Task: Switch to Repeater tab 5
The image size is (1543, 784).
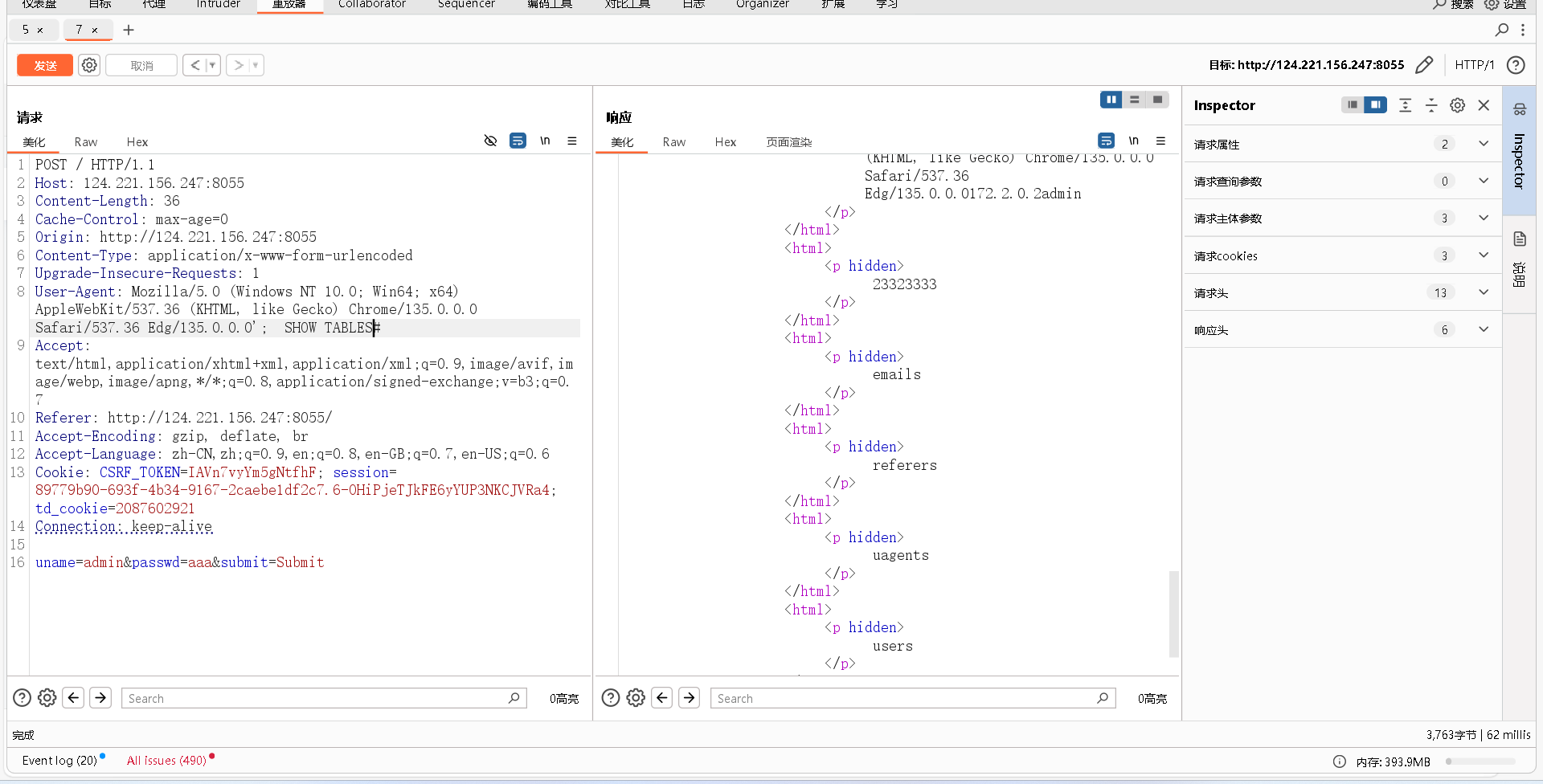Action: tap(27, 30)
